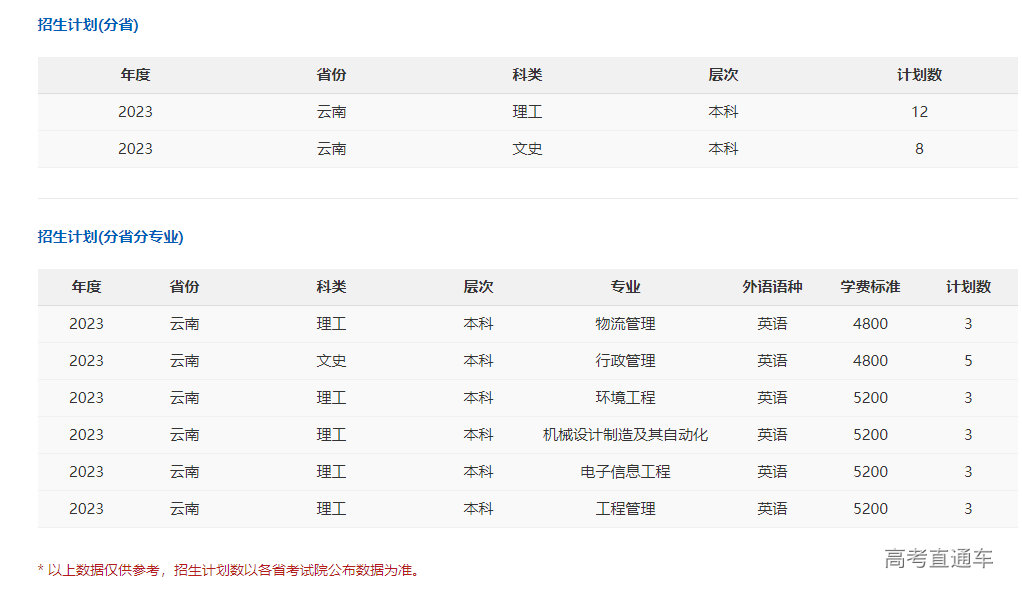
Task: Click the 招生计划(分省) section heading
Action: pos(88,25)
